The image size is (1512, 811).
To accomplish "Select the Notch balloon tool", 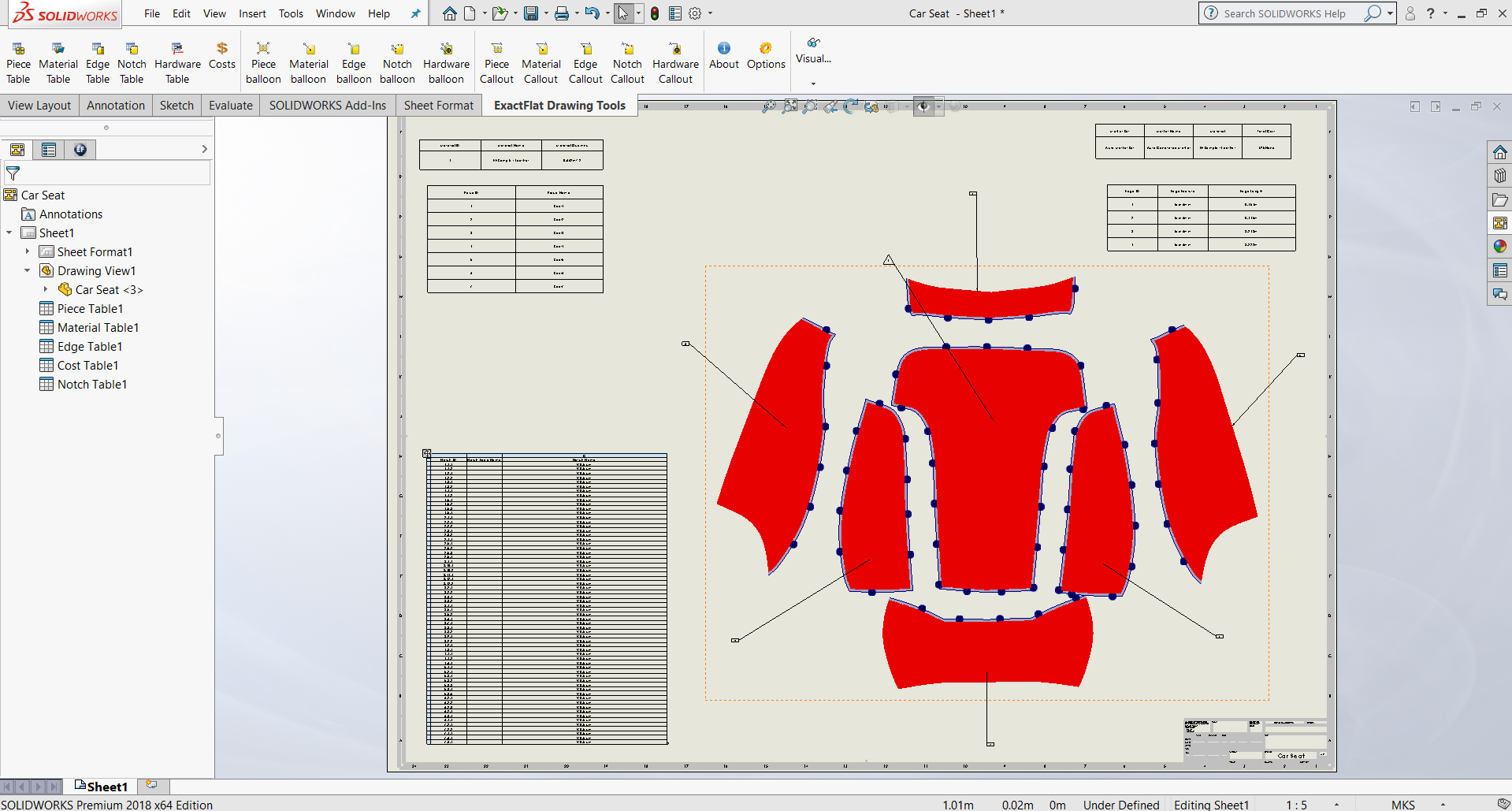I will (x=397, y=63).
